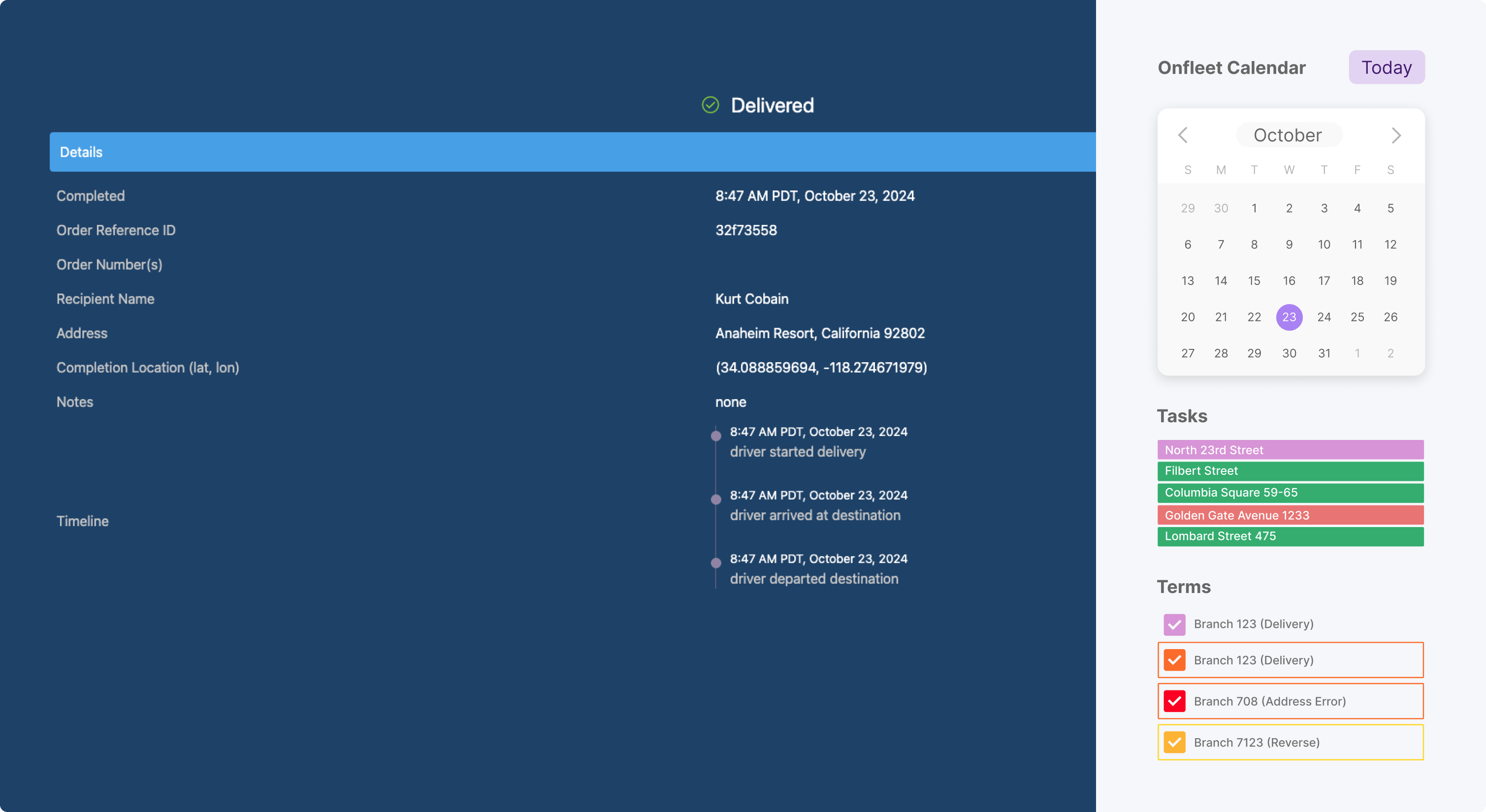Collapse back to September using the calendar arrow
This screenshot has width=1486, height=812.
coord(1183,135)
